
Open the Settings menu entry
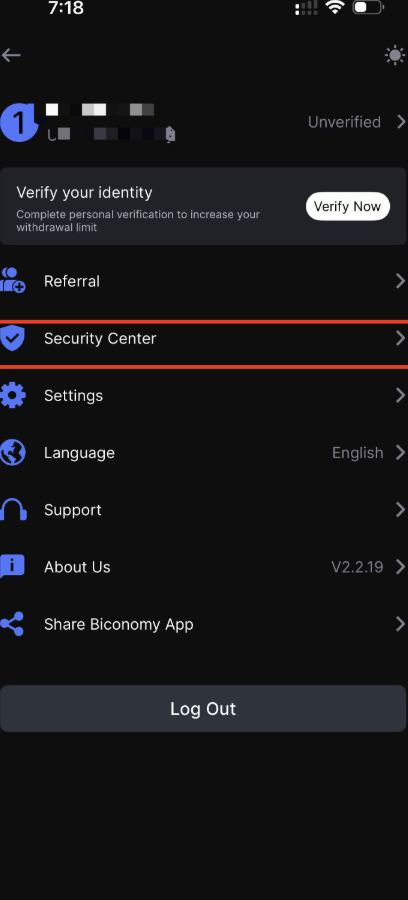click(x=204, y=395)
